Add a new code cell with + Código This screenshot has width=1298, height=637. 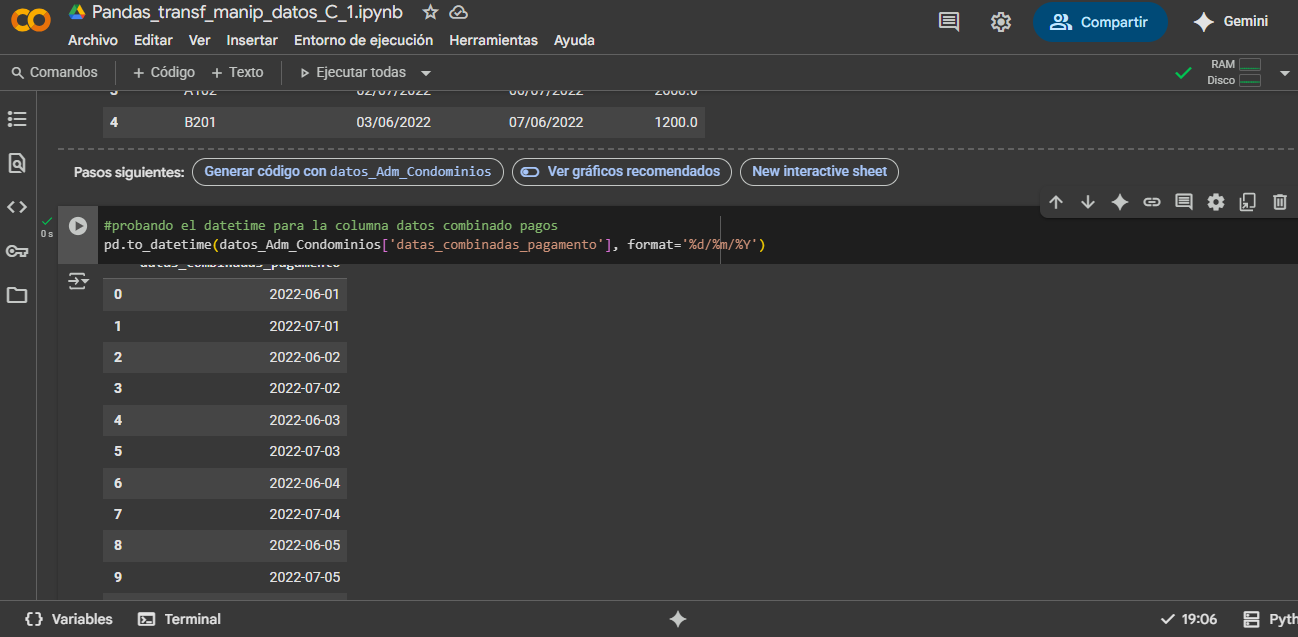tap(164, 72)
